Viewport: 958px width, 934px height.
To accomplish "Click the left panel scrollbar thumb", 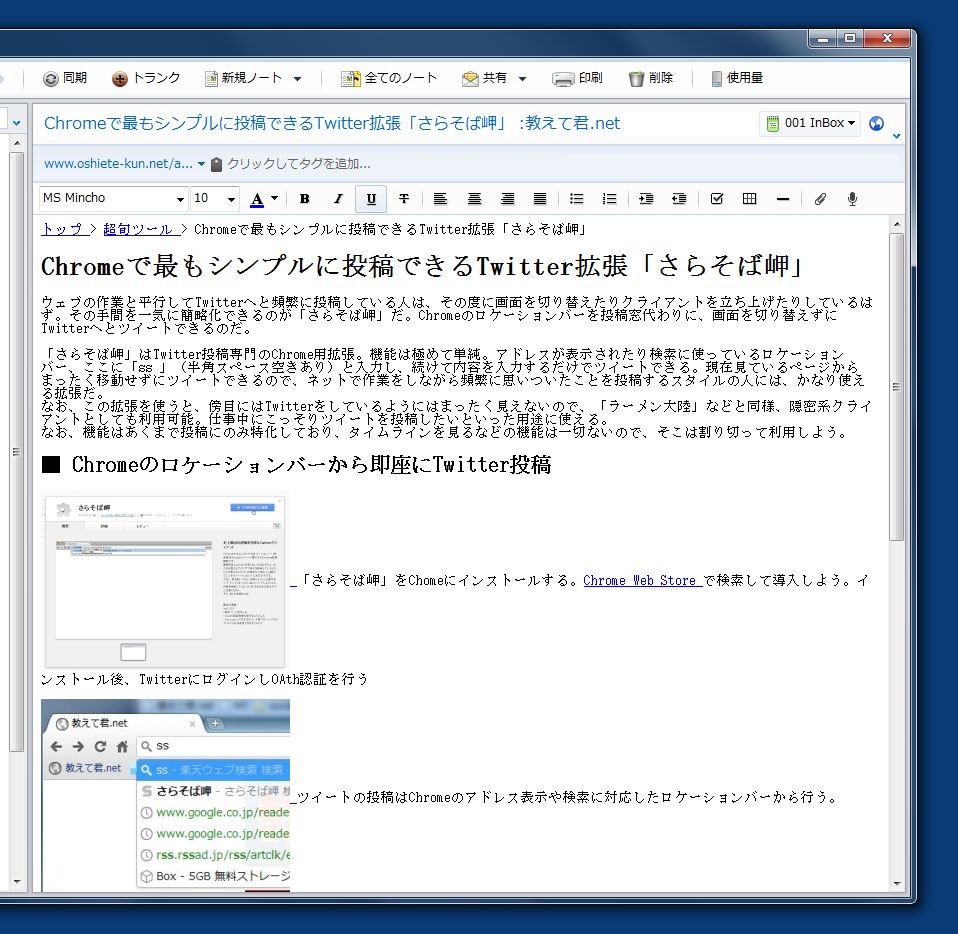I will [x=17, y=452].
